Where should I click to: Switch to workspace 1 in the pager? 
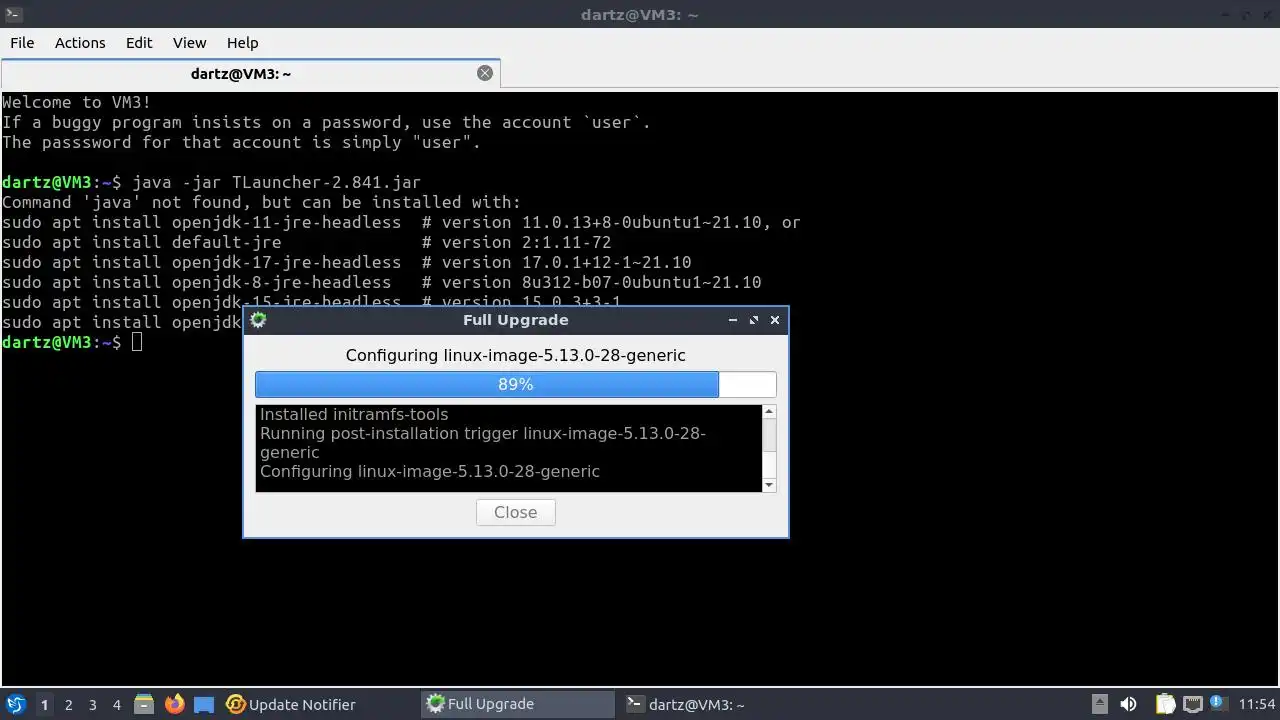[44, 705]
